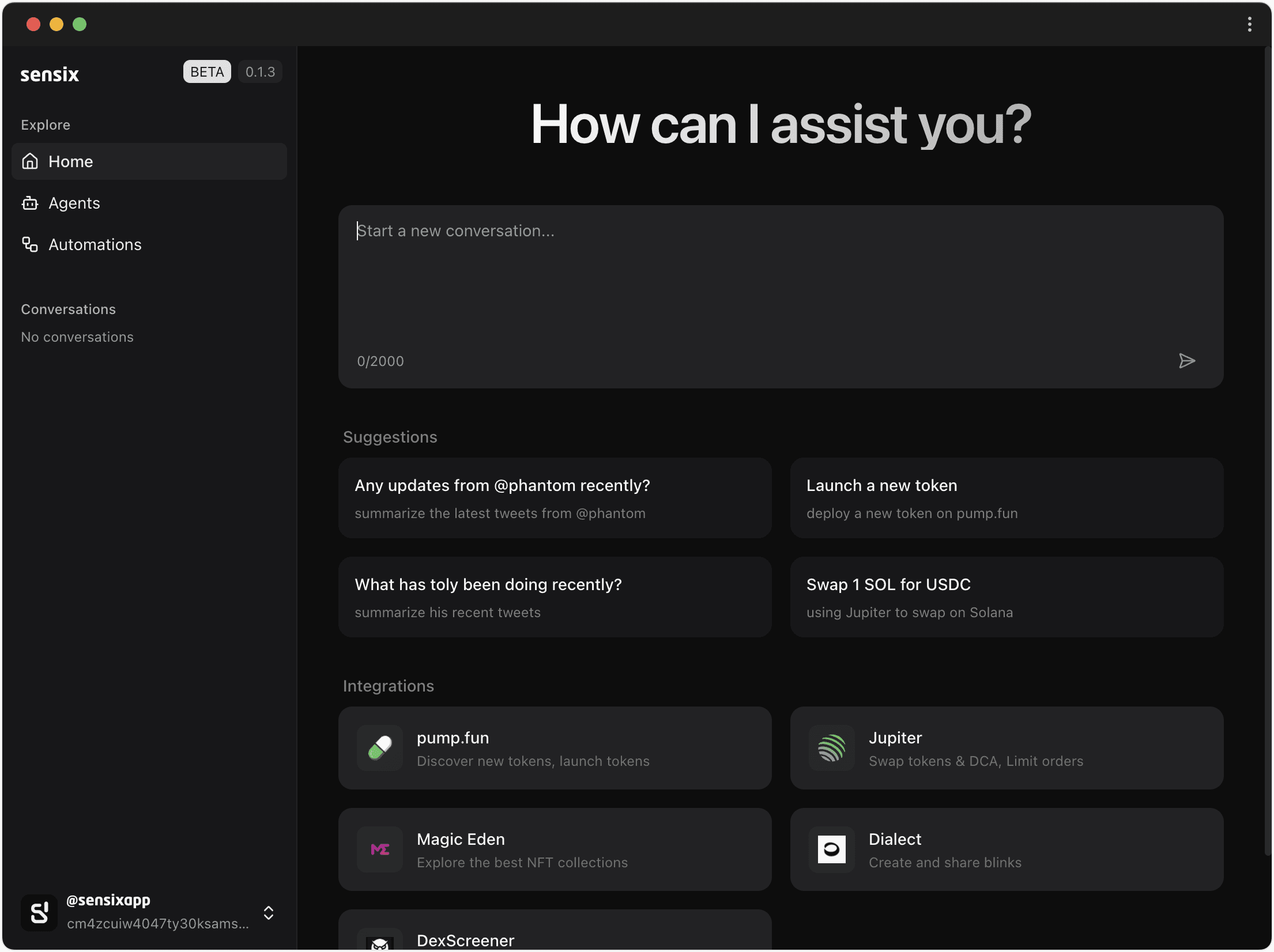Choose the 'Any updates from @phantom recently?' suggestion
The image size is (1274, 952).
555,498
